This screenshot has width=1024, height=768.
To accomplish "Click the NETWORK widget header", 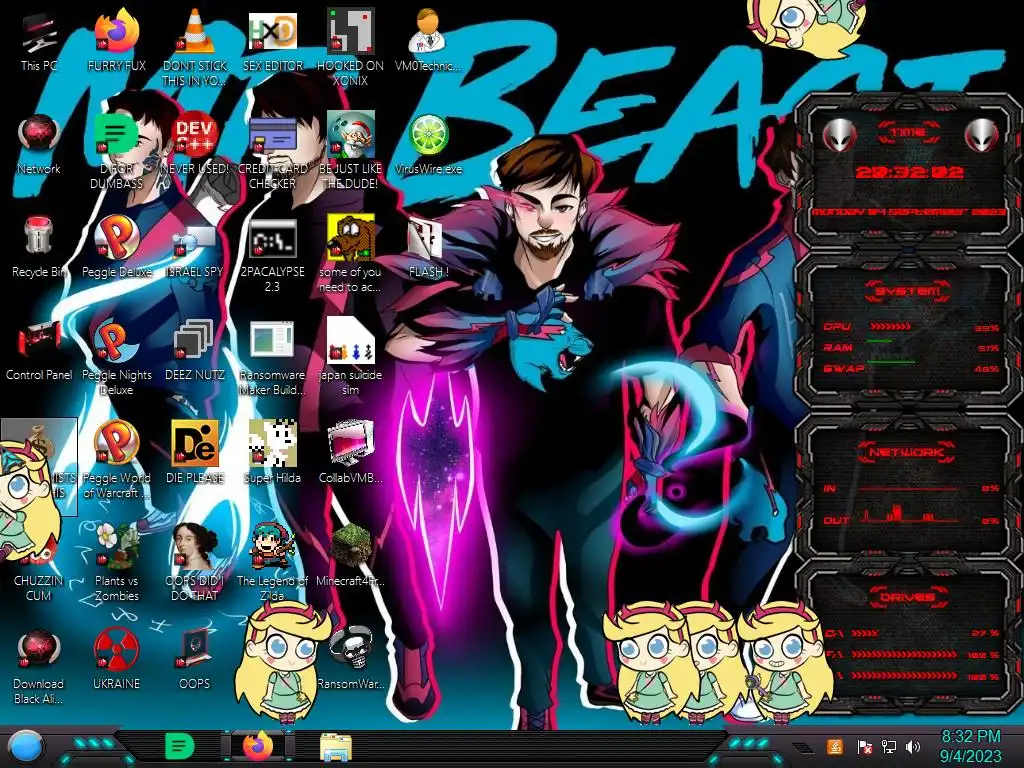I will pos(907,452).
